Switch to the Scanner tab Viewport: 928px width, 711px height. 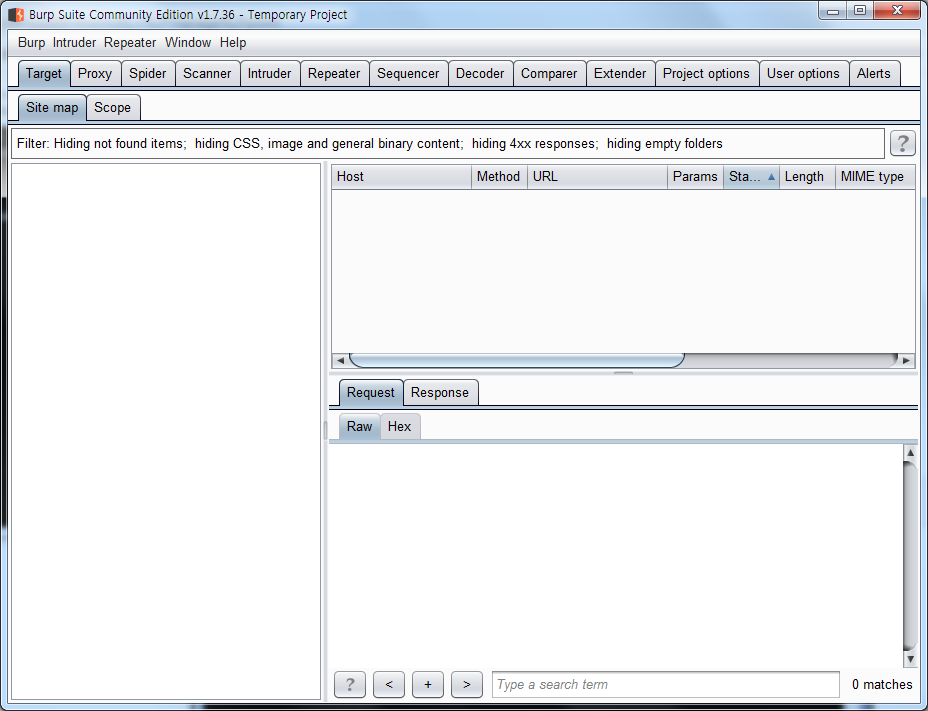pyautogui.click(x=207, y=73)
